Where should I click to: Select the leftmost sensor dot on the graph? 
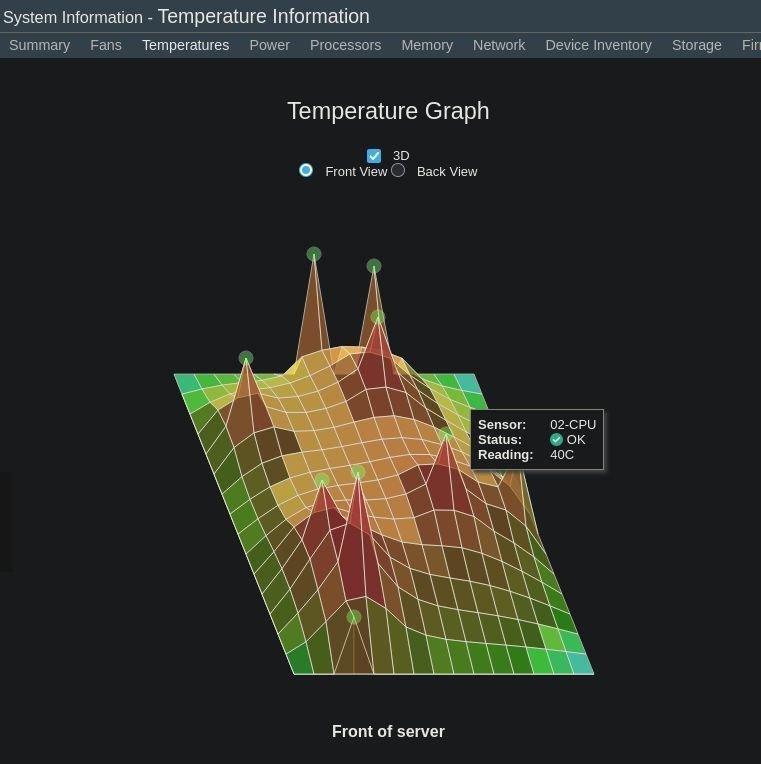[x=246, y=358]
